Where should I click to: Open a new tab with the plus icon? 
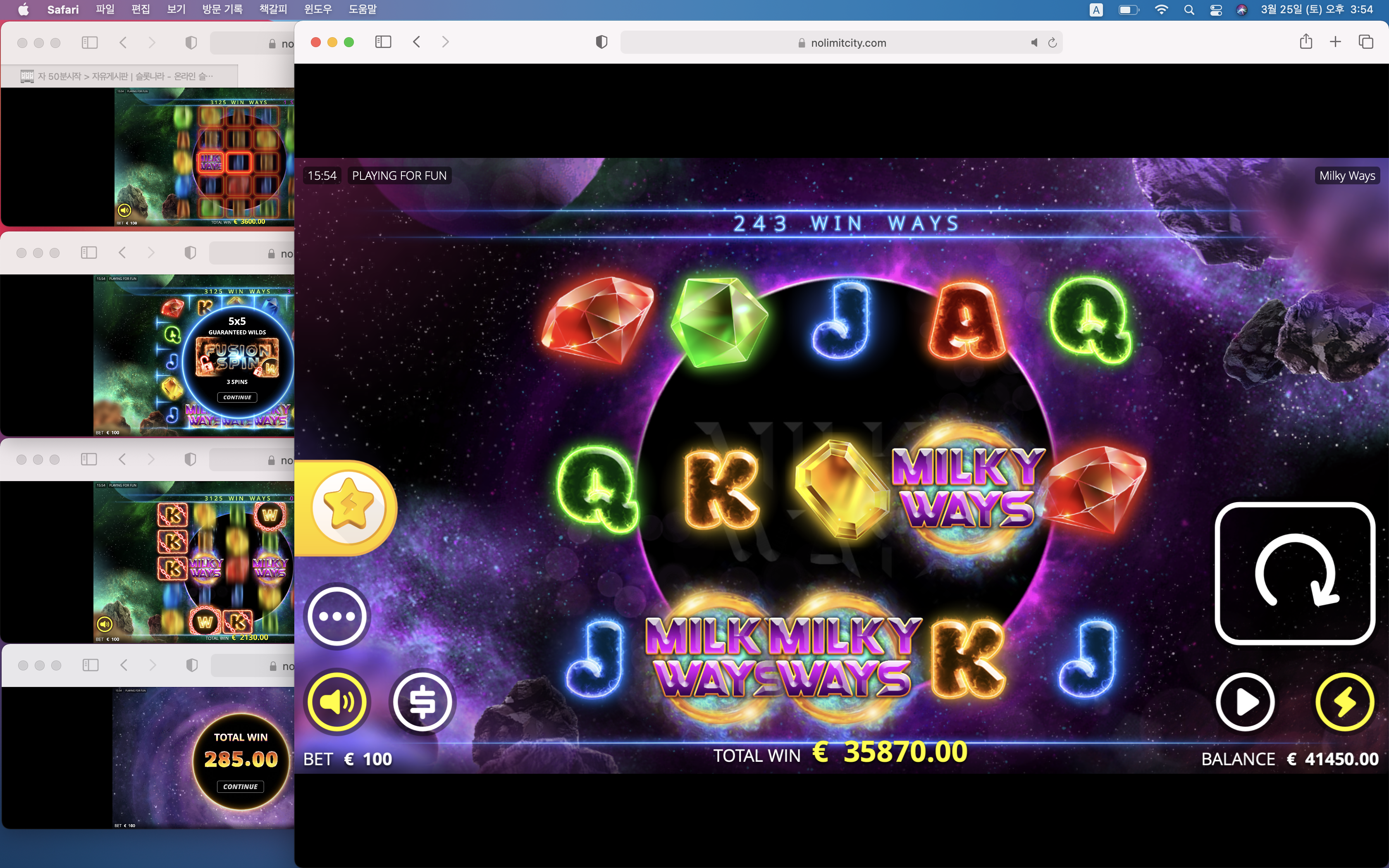click(1335, 41)
